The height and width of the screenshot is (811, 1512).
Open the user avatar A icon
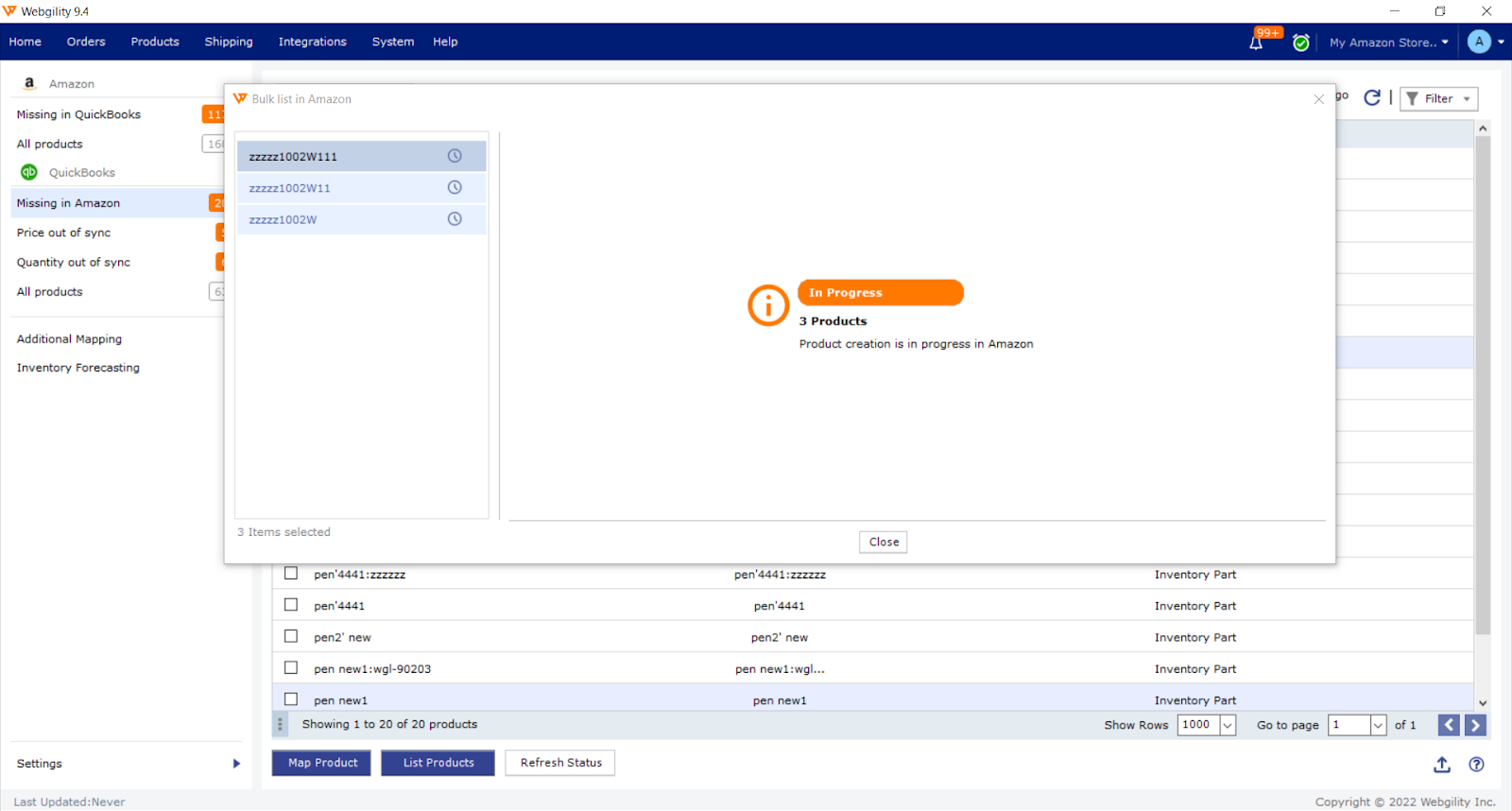pos(1479,42)
